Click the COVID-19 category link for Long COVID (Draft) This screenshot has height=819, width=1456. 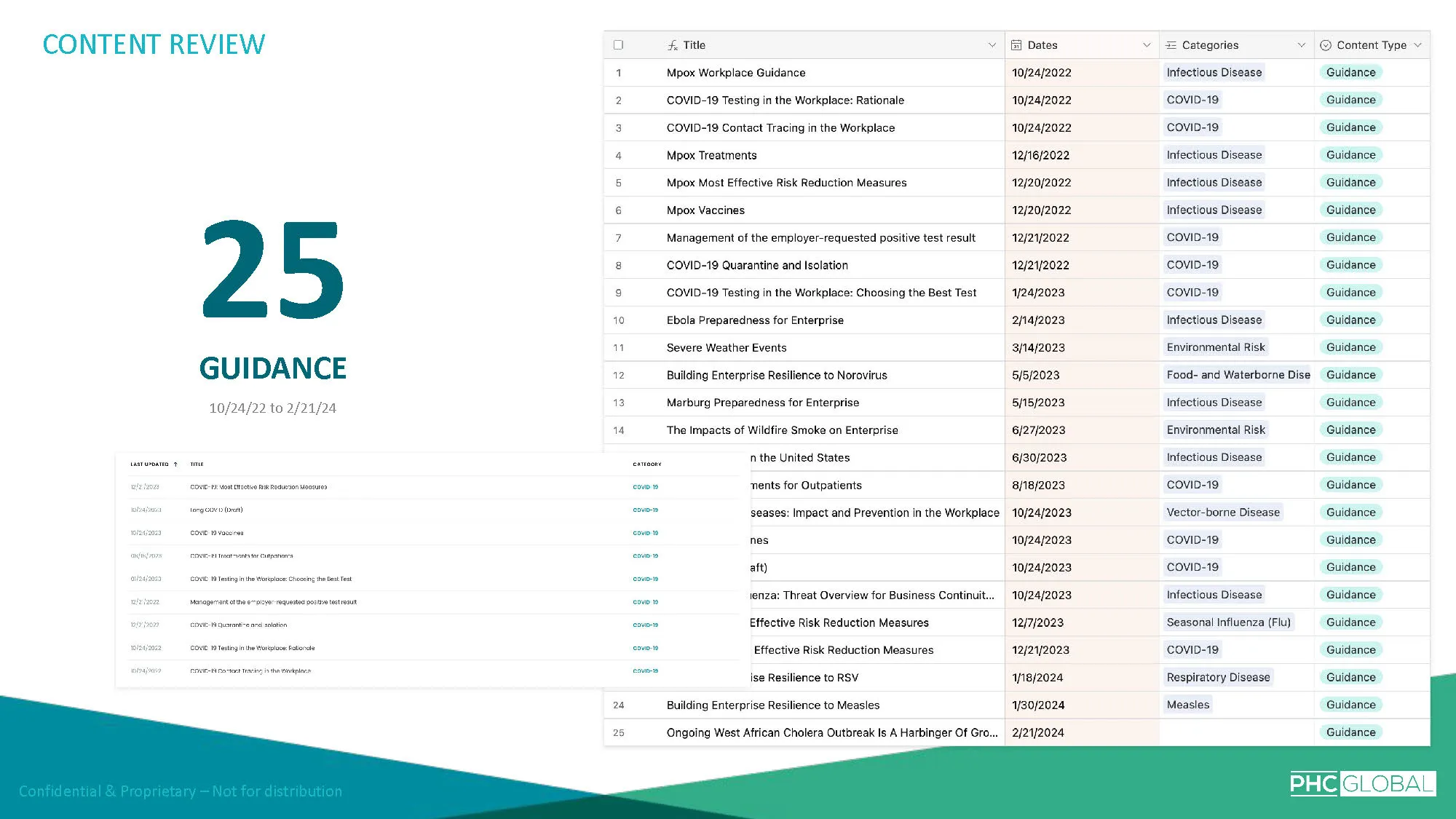(645, 510)
